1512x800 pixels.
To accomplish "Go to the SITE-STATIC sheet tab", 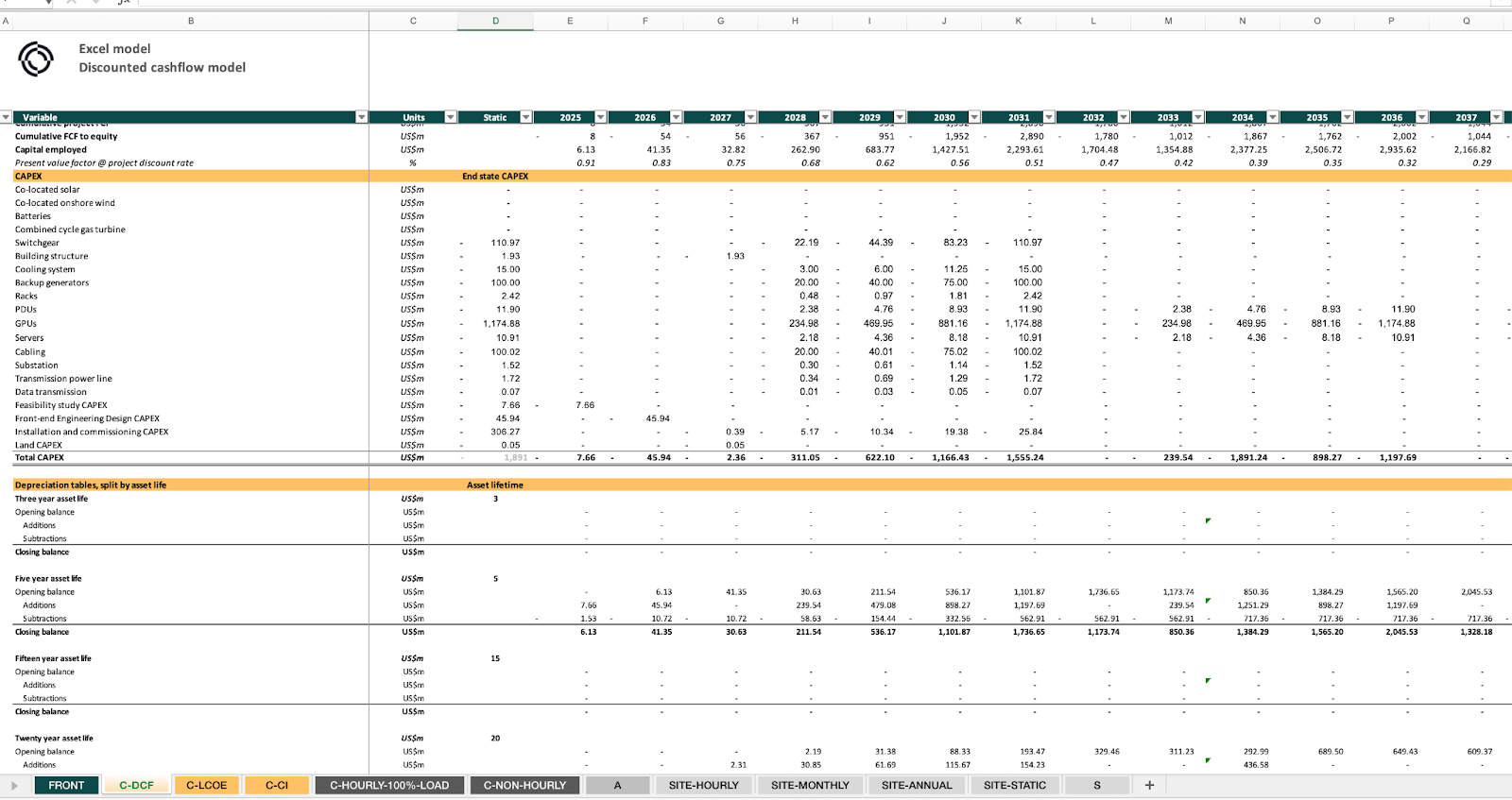I will 1015,785.
